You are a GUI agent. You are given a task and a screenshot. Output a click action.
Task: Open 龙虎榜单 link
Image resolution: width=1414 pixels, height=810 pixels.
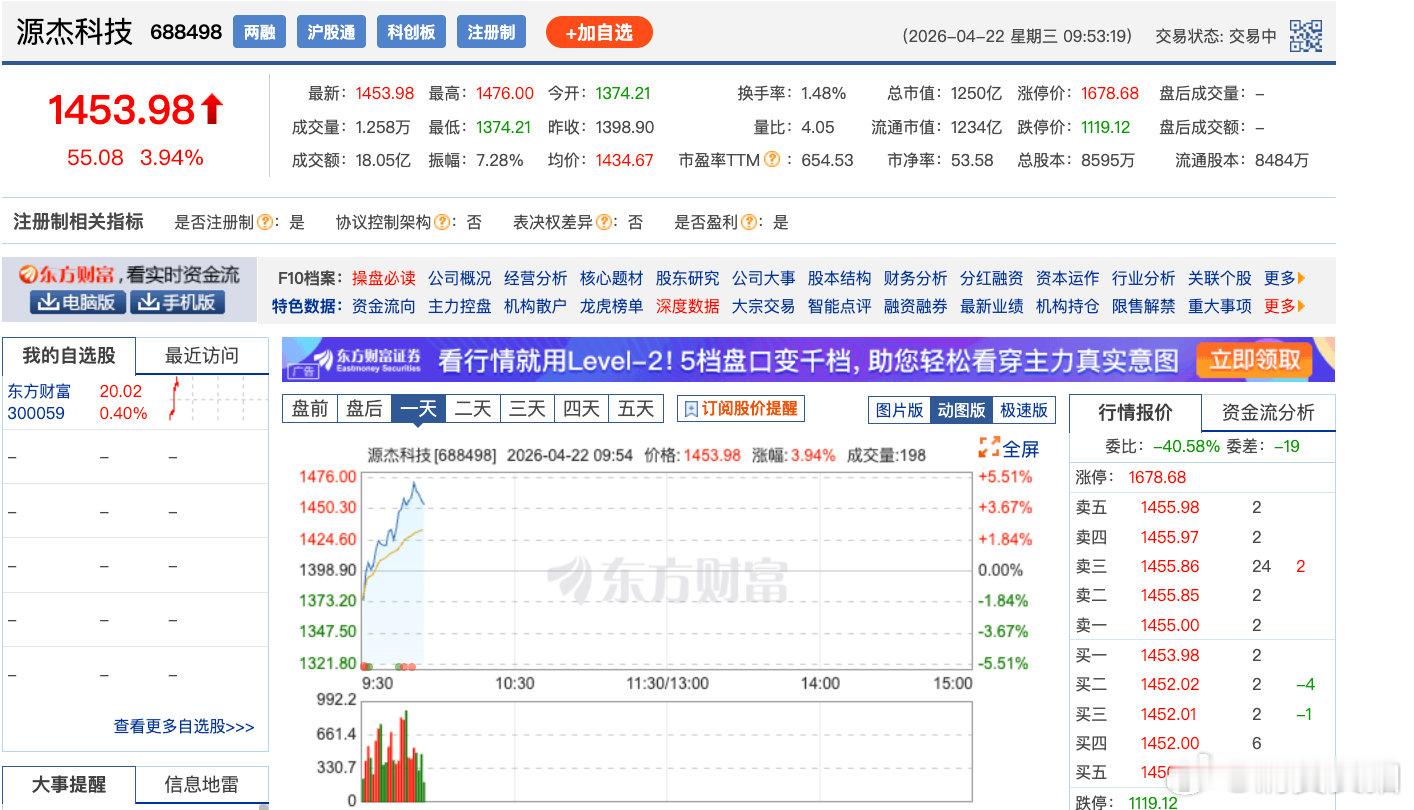(612, 306)
